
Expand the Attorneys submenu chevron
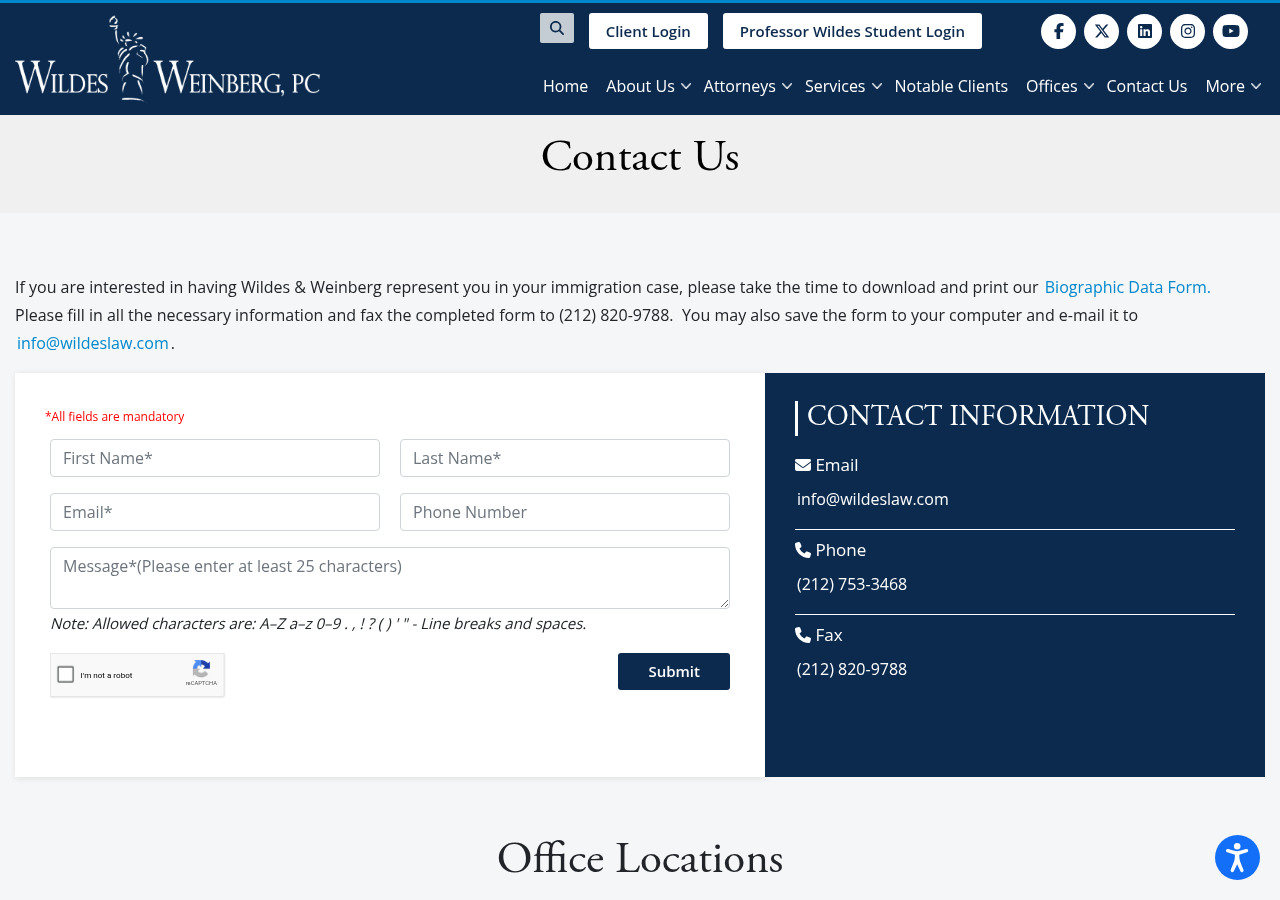click(787, 87)
